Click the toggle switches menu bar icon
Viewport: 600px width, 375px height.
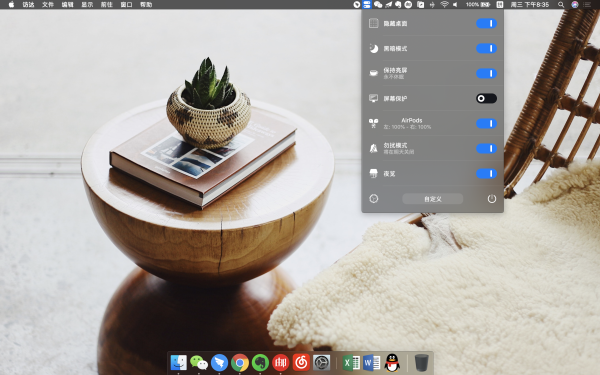367,5
